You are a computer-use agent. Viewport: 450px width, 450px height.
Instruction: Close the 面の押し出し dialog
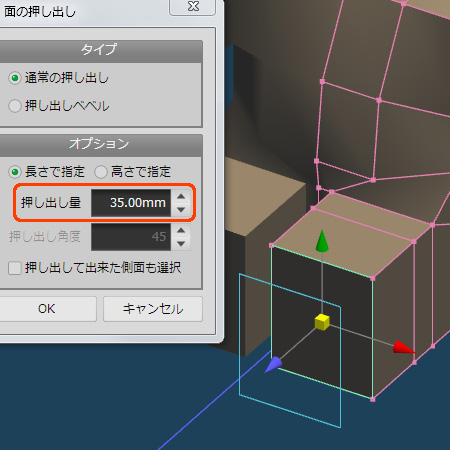pos(193,7)
